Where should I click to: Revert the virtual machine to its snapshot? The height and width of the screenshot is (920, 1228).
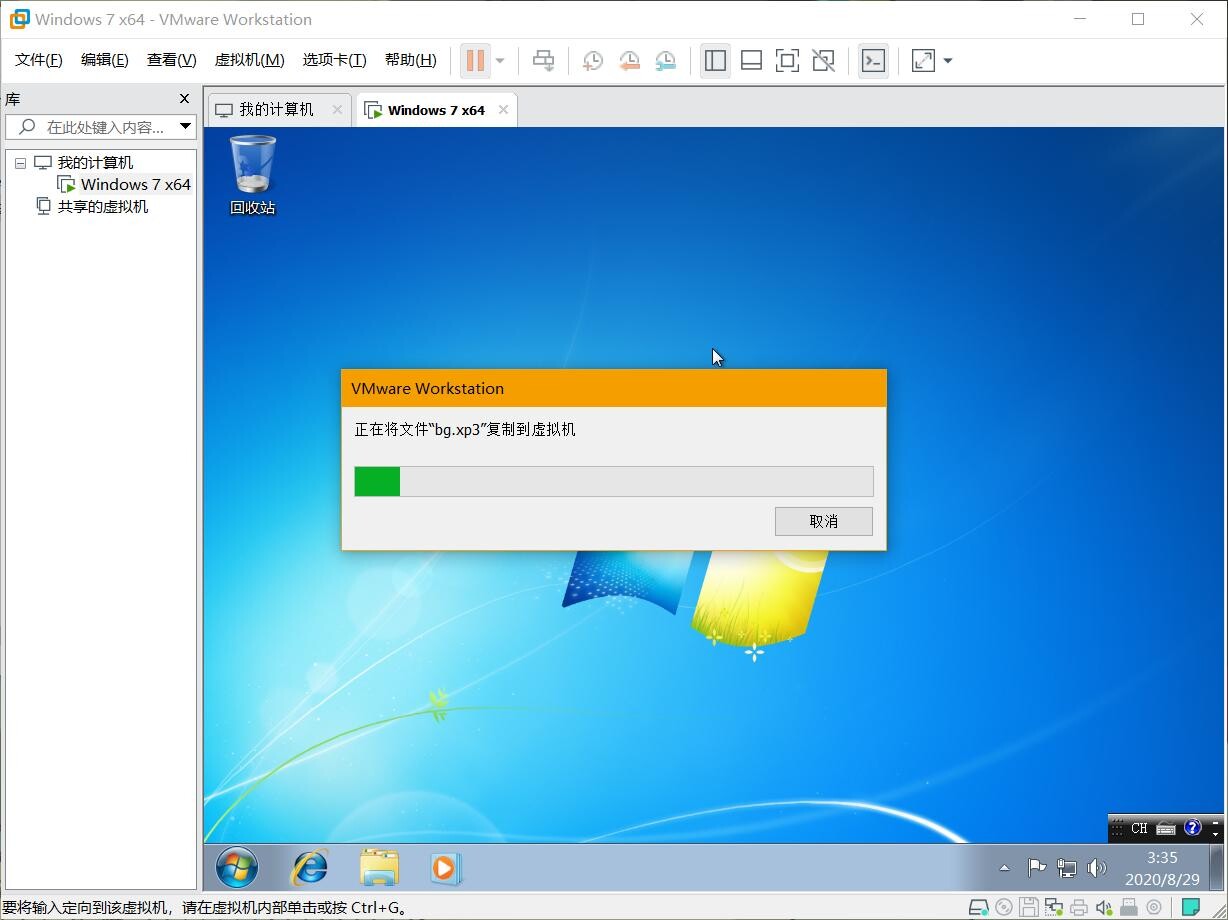point(629,61)
